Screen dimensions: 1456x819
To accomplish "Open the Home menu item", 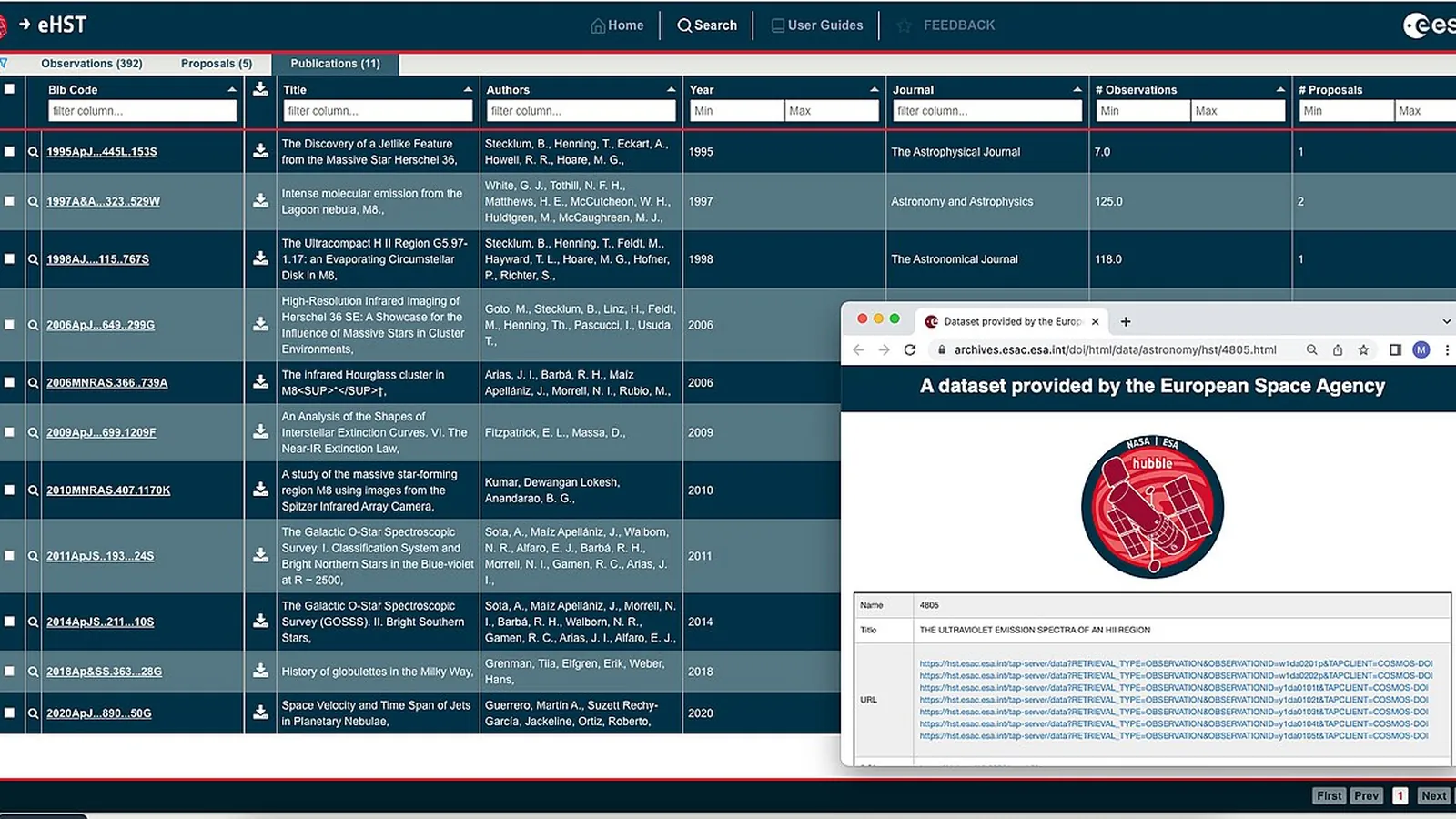I will pyautogui.click(x=617, y=25).
